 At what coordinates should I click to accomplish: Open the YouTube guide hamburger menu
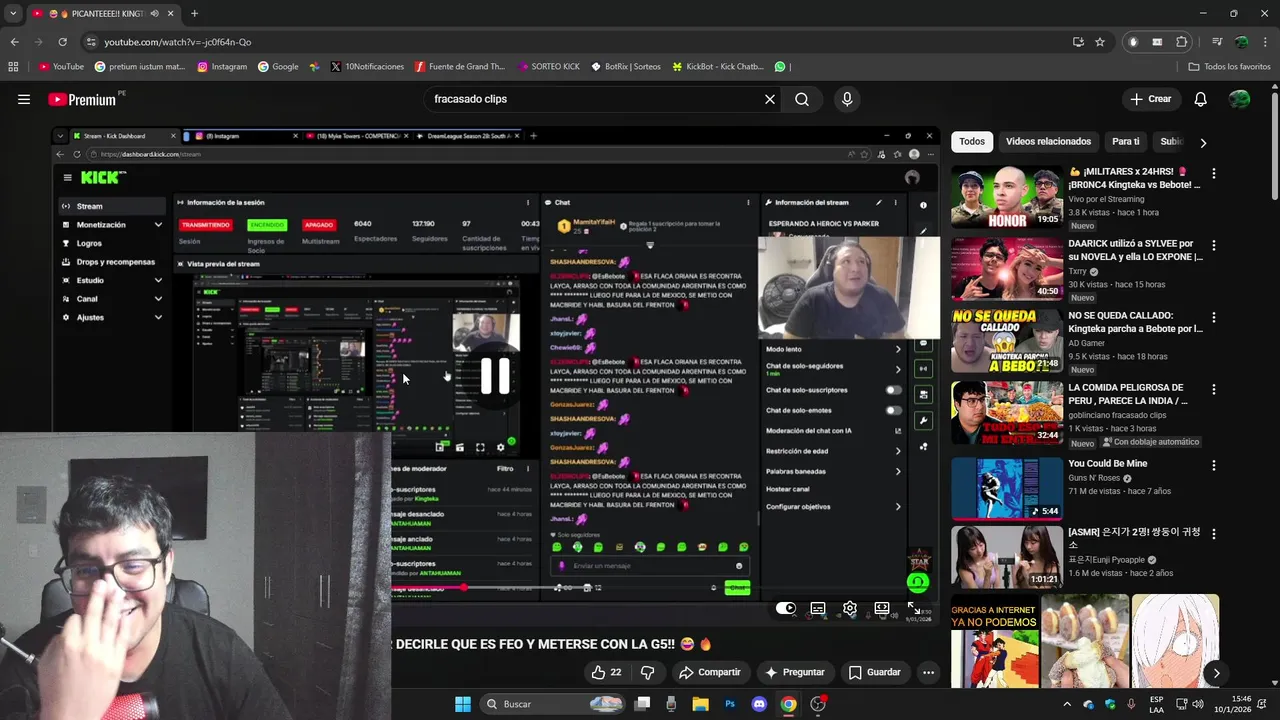[x=24, y=99]
